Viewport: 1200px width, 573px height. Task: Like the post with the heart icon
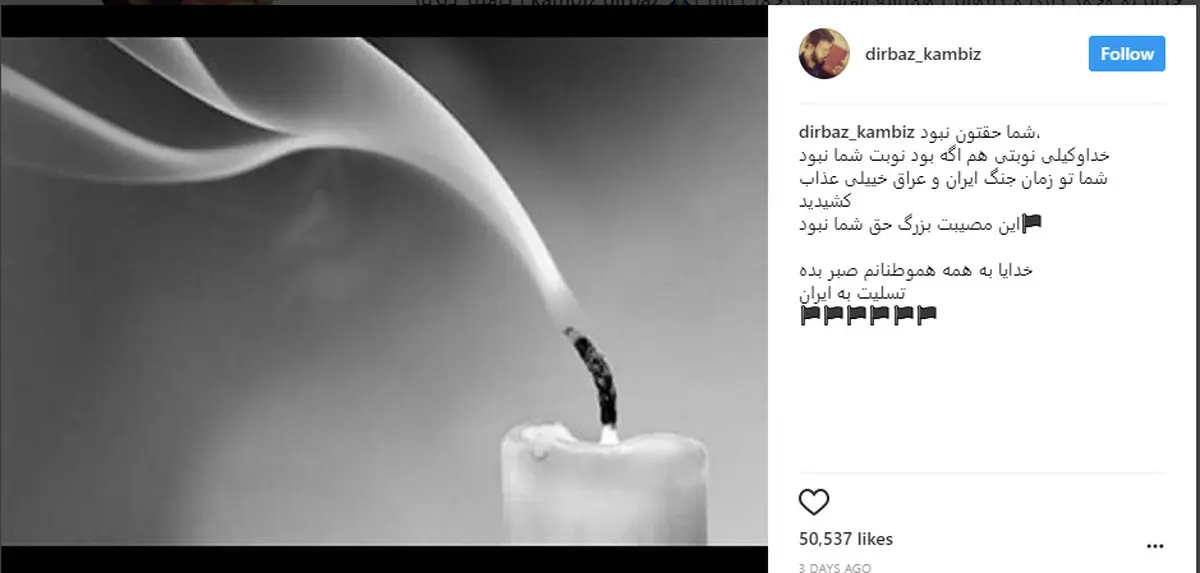click(814, 501)
